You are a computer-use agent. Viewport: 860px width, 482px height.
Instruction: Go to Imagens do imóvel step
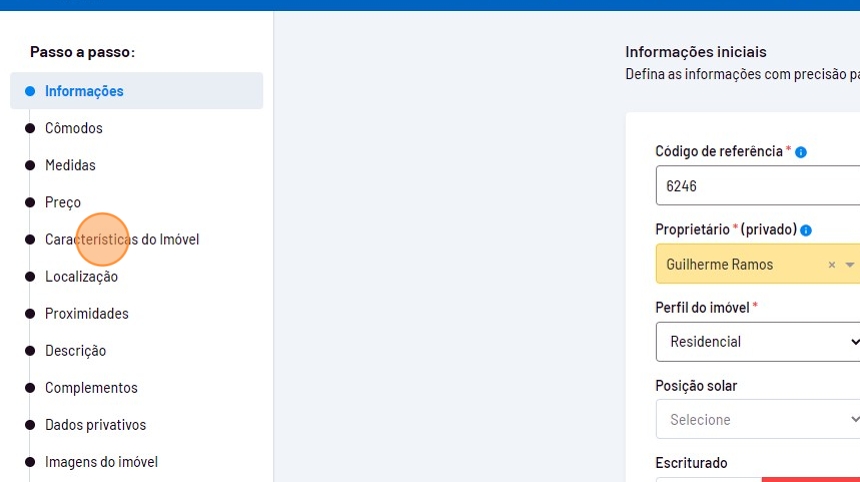[101, 462]
